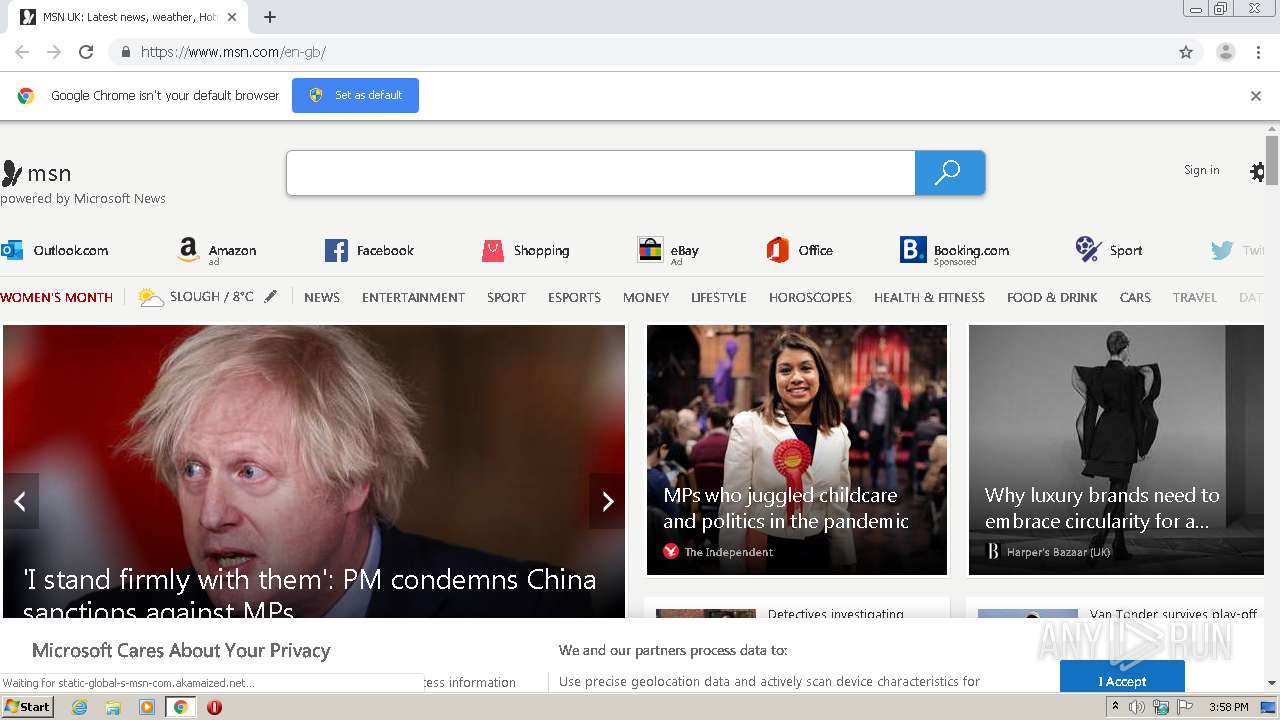The width and height of the screenshot is (1280, 720).
Task: Open the media player taskbar icon
Action: (x=147, y=707)
